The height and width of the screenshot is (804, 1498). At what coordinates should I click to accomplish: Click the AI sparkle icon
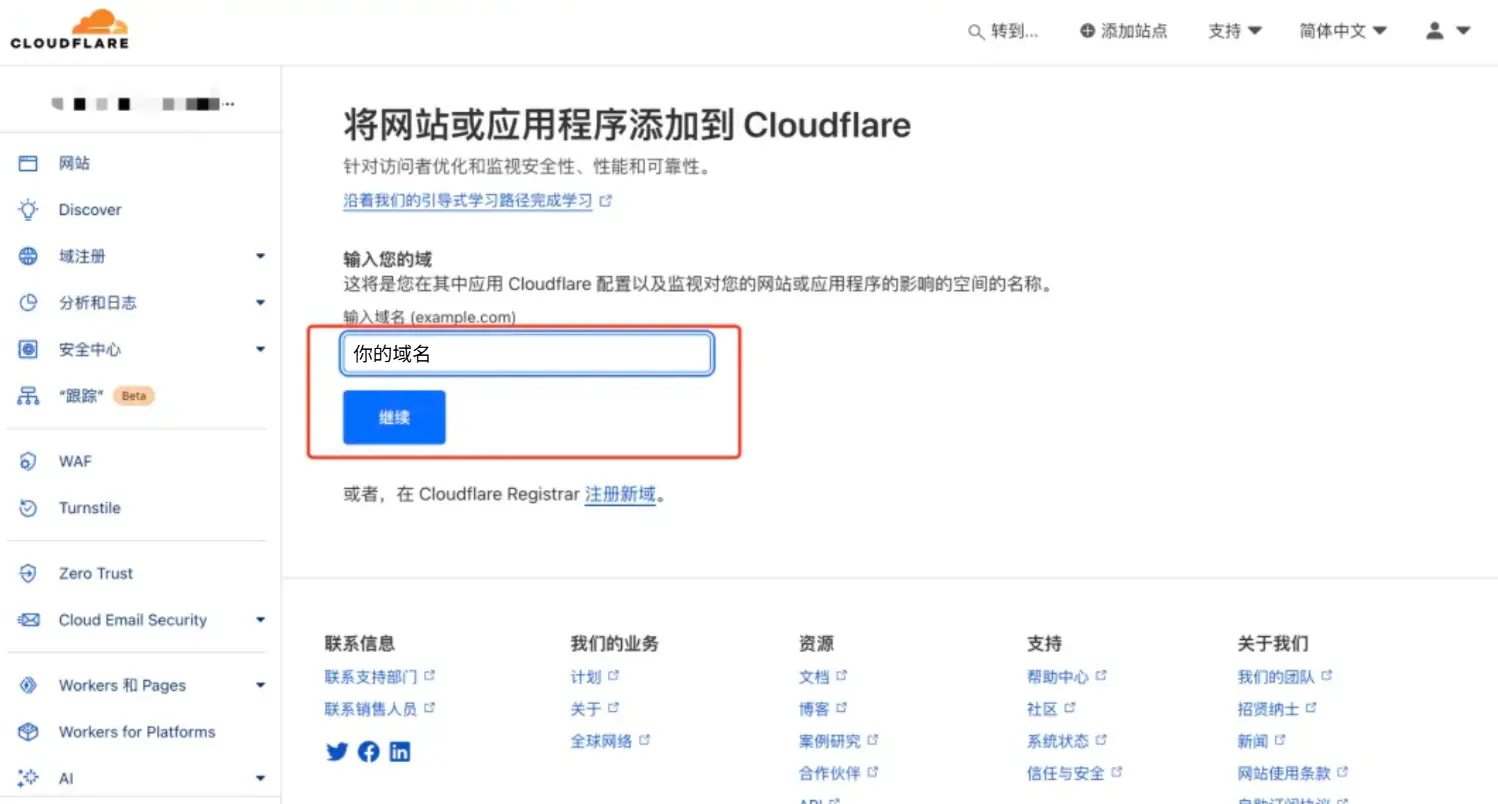pyautogui.click(x=28, y=778)
